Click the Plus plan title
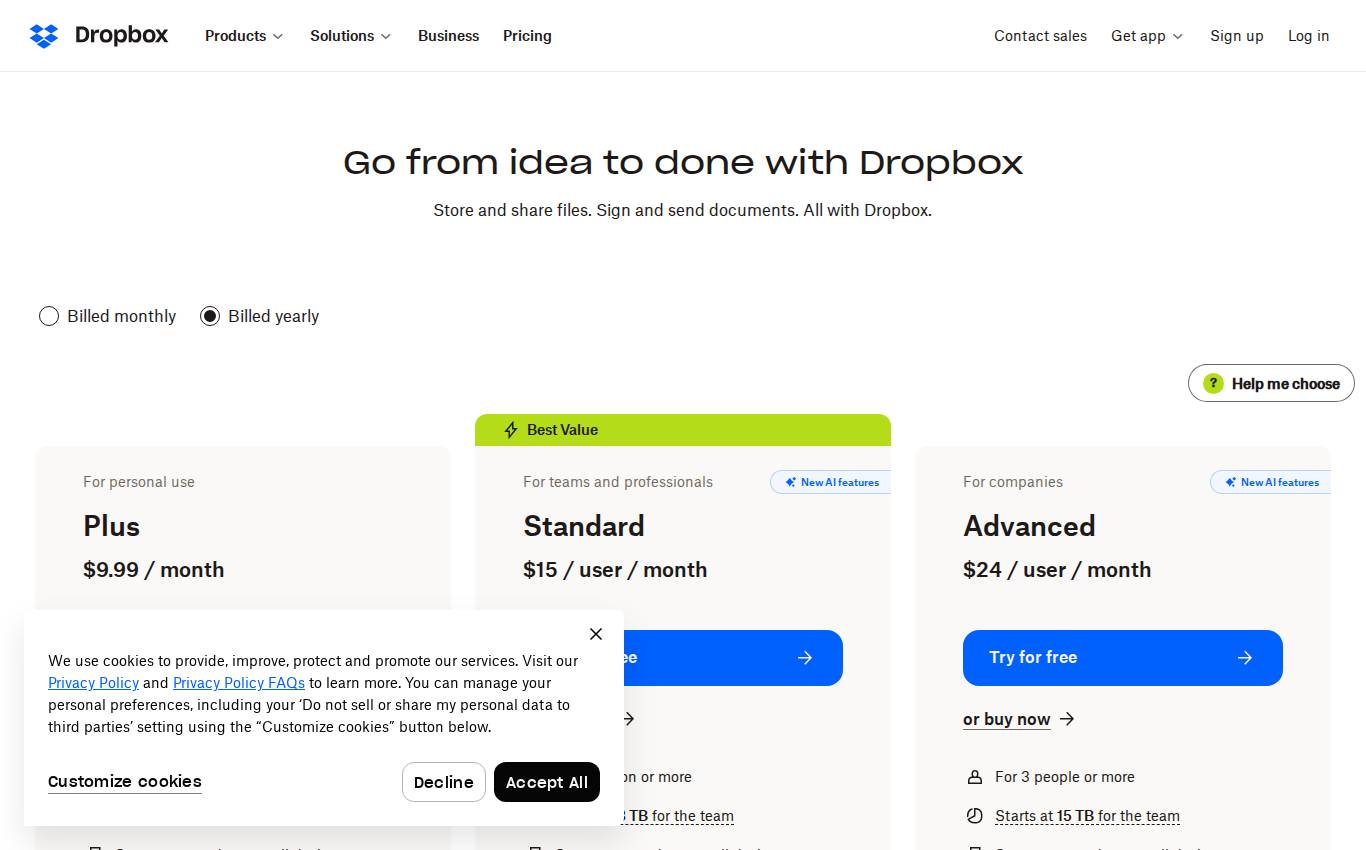 (x=111, y=526)
